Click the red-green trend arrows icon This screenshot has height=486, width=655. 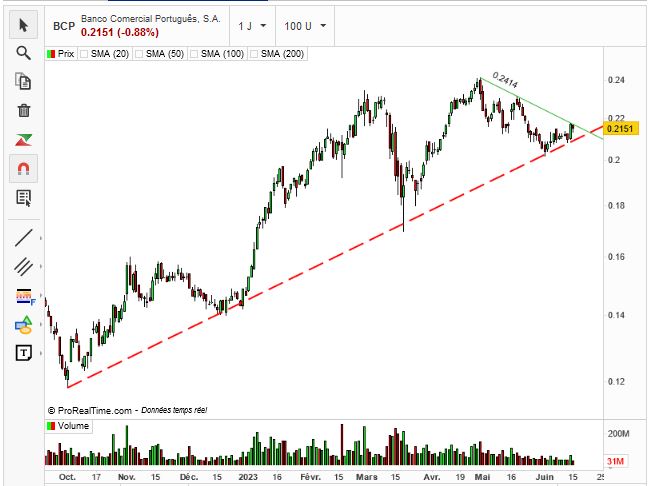(23, 140)
